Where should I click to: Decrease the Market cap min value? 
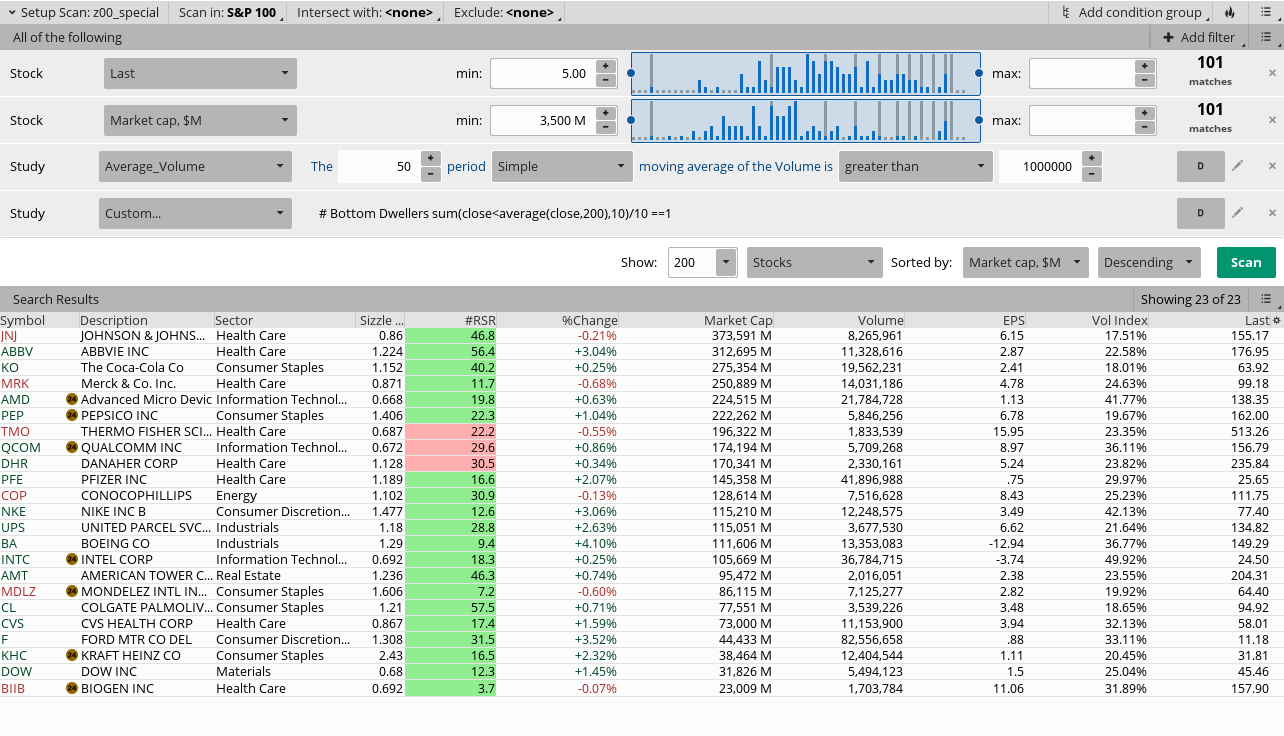point(605,127)
